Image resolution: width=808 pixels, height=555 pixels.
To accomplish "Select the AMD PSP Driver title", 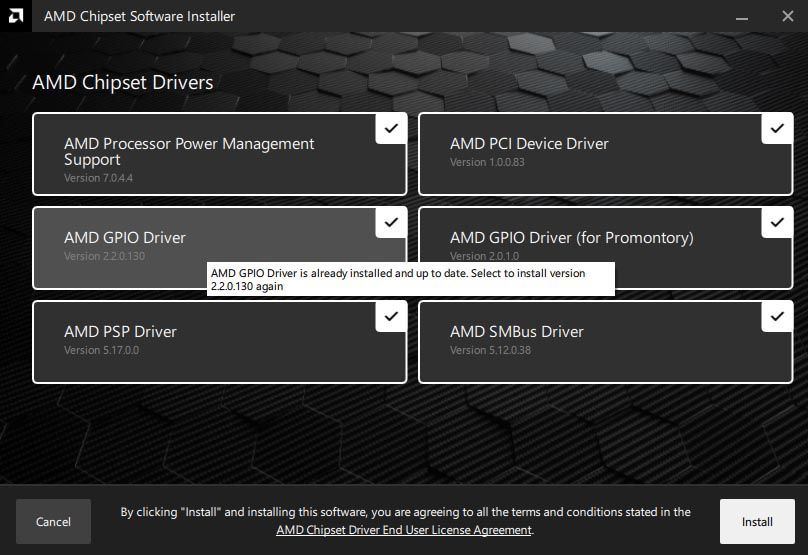I will pos(120,331).
